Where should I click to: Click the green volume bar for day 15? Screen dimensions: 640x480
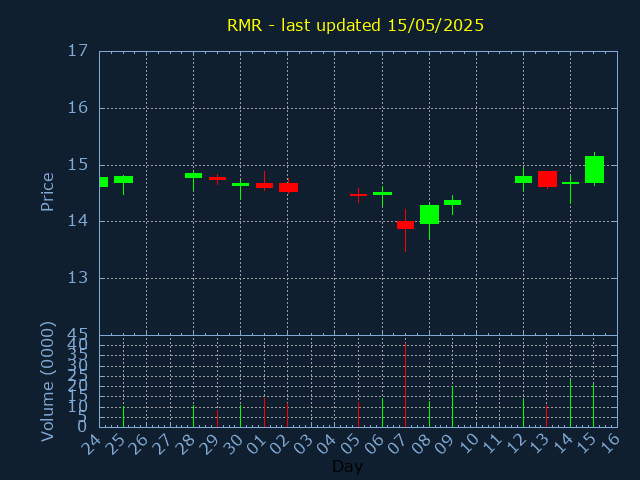(x=593, y=405)
